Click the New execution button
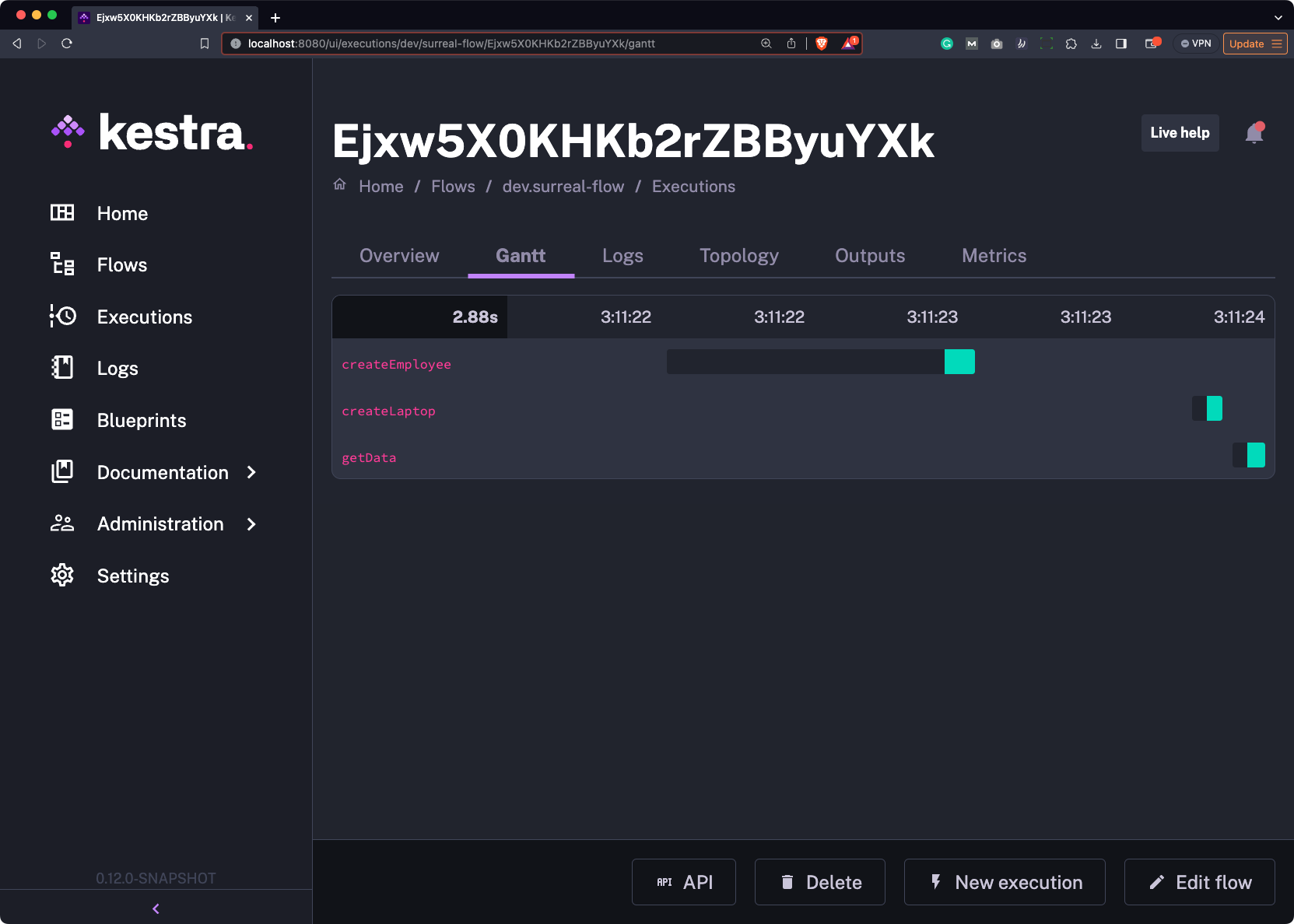 coord(1004,882)
